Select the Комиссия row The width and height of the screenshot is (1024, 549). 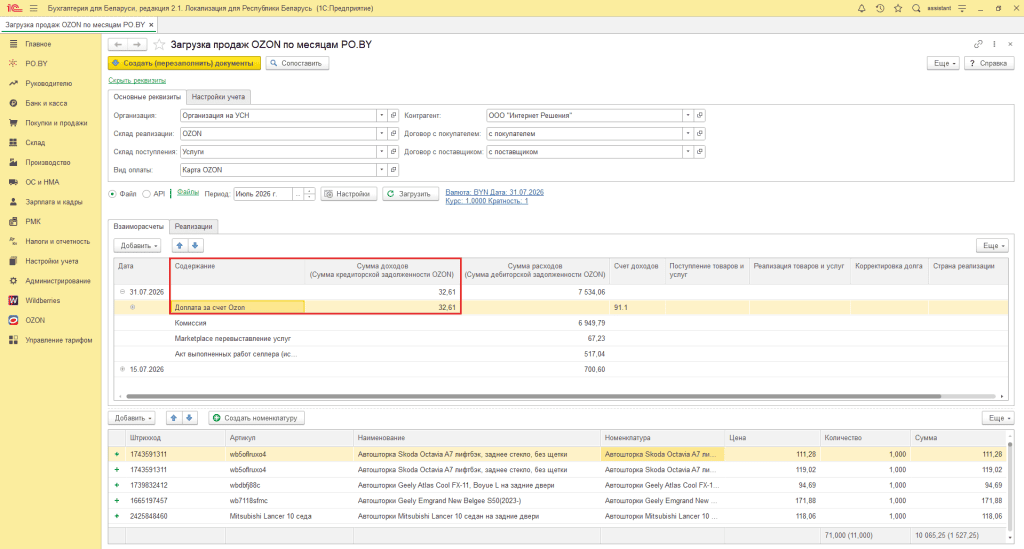click(560, 323)
